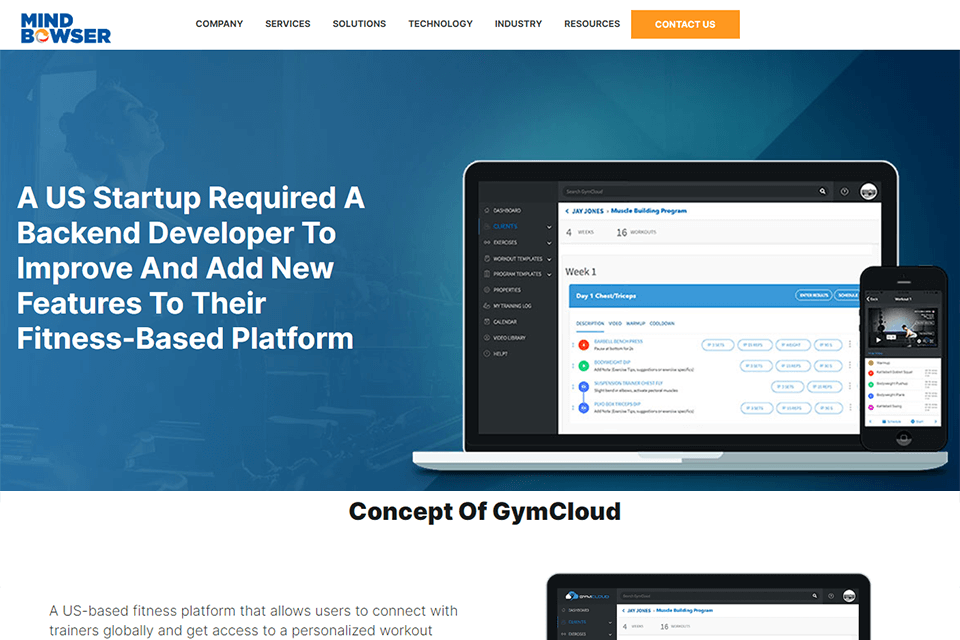Open the Industry menu
Viewport: 960px width, 640px height.
coord(519,24)
